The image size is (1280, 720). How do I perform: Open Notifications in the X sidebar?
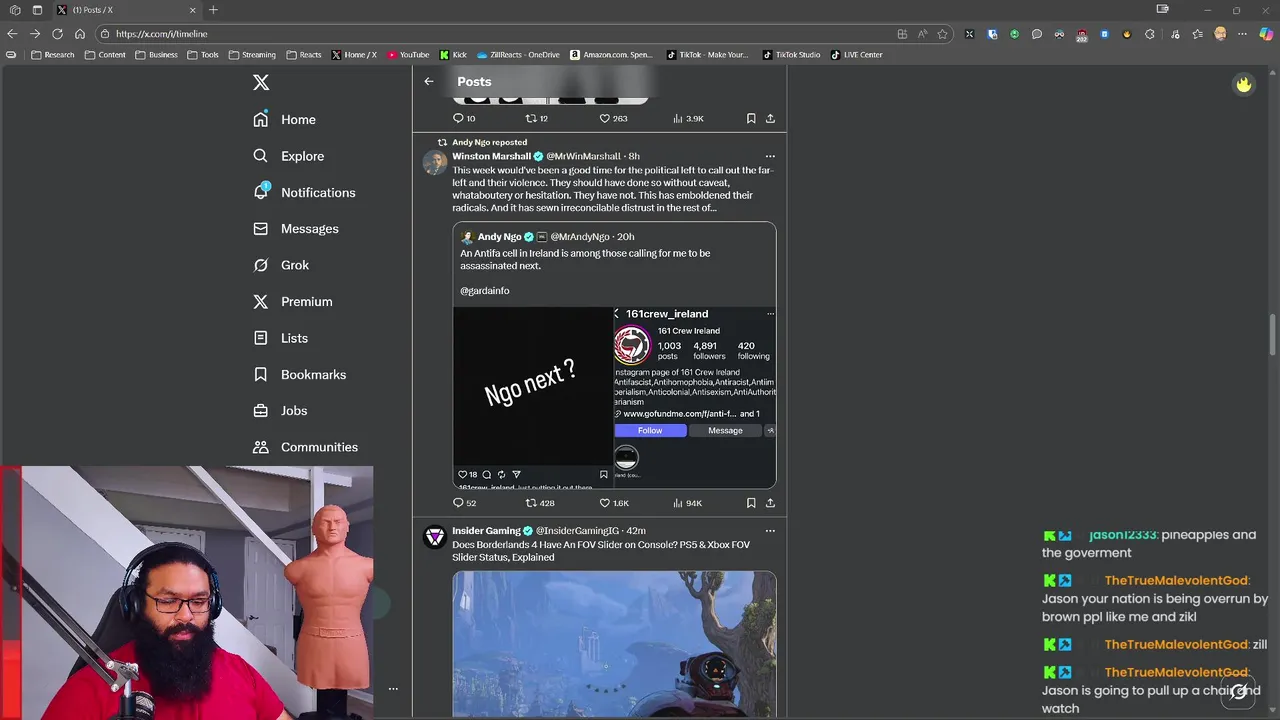click(x=304, y=192)
